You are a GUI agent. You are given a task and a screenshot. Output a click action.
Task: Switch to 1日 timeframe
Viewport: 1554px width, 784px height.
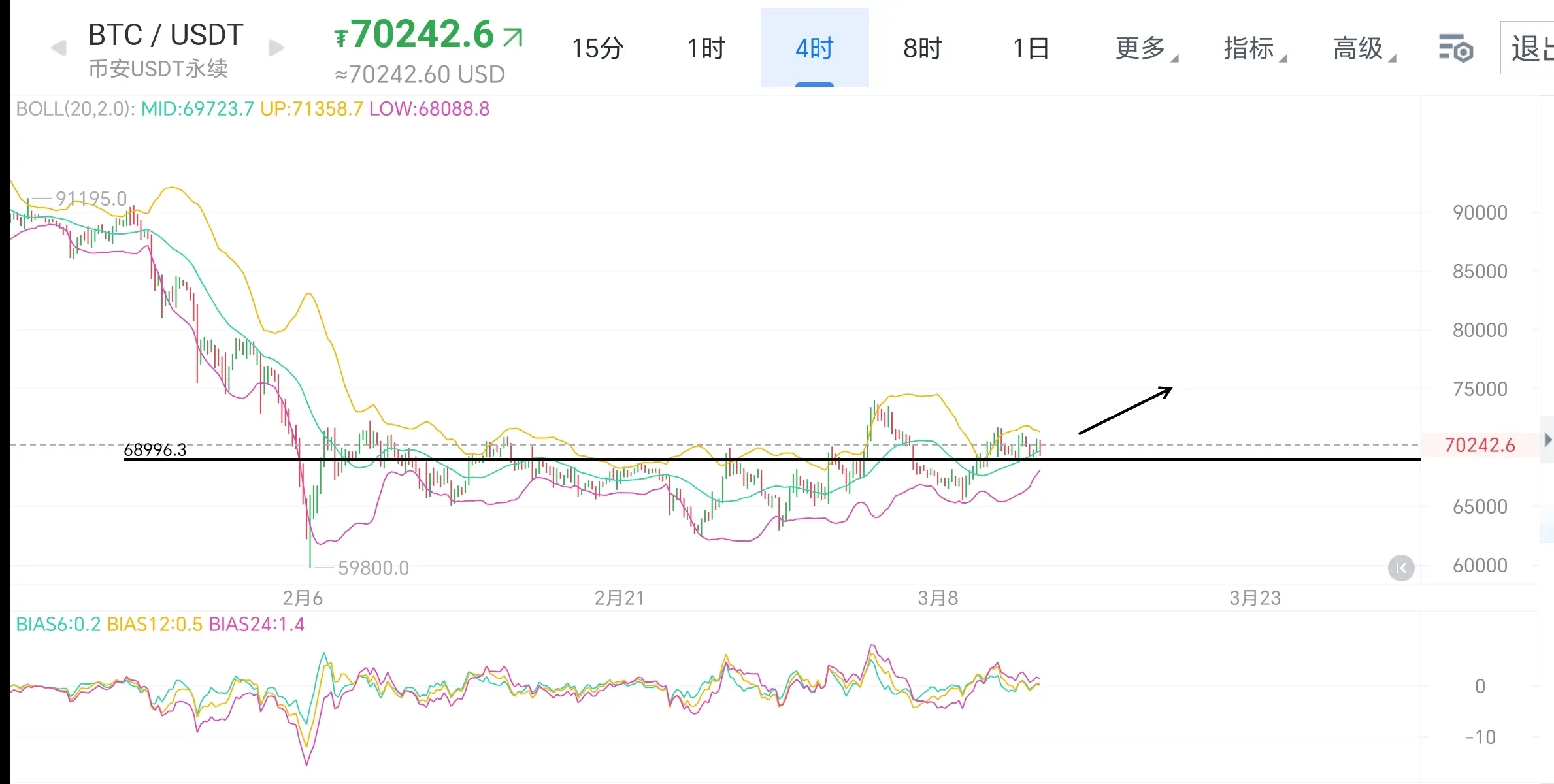pos(1031,48)
